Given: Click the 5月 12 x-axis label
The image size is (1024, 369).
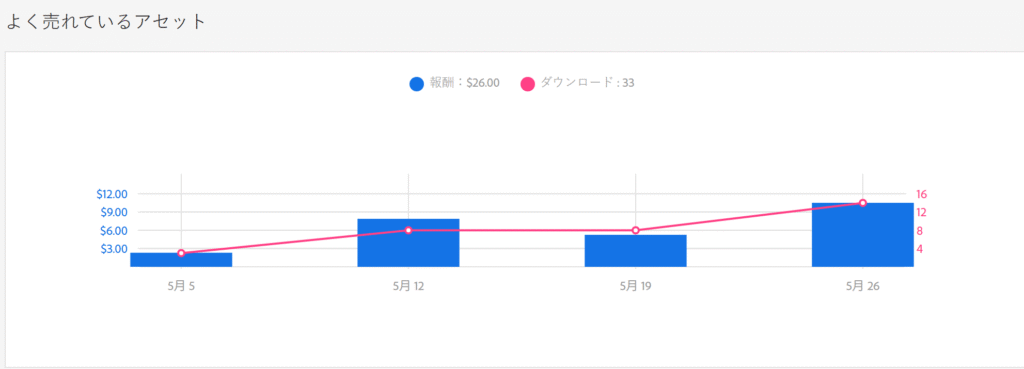Looking at the screenshot, I should click(x=408, y=286).
